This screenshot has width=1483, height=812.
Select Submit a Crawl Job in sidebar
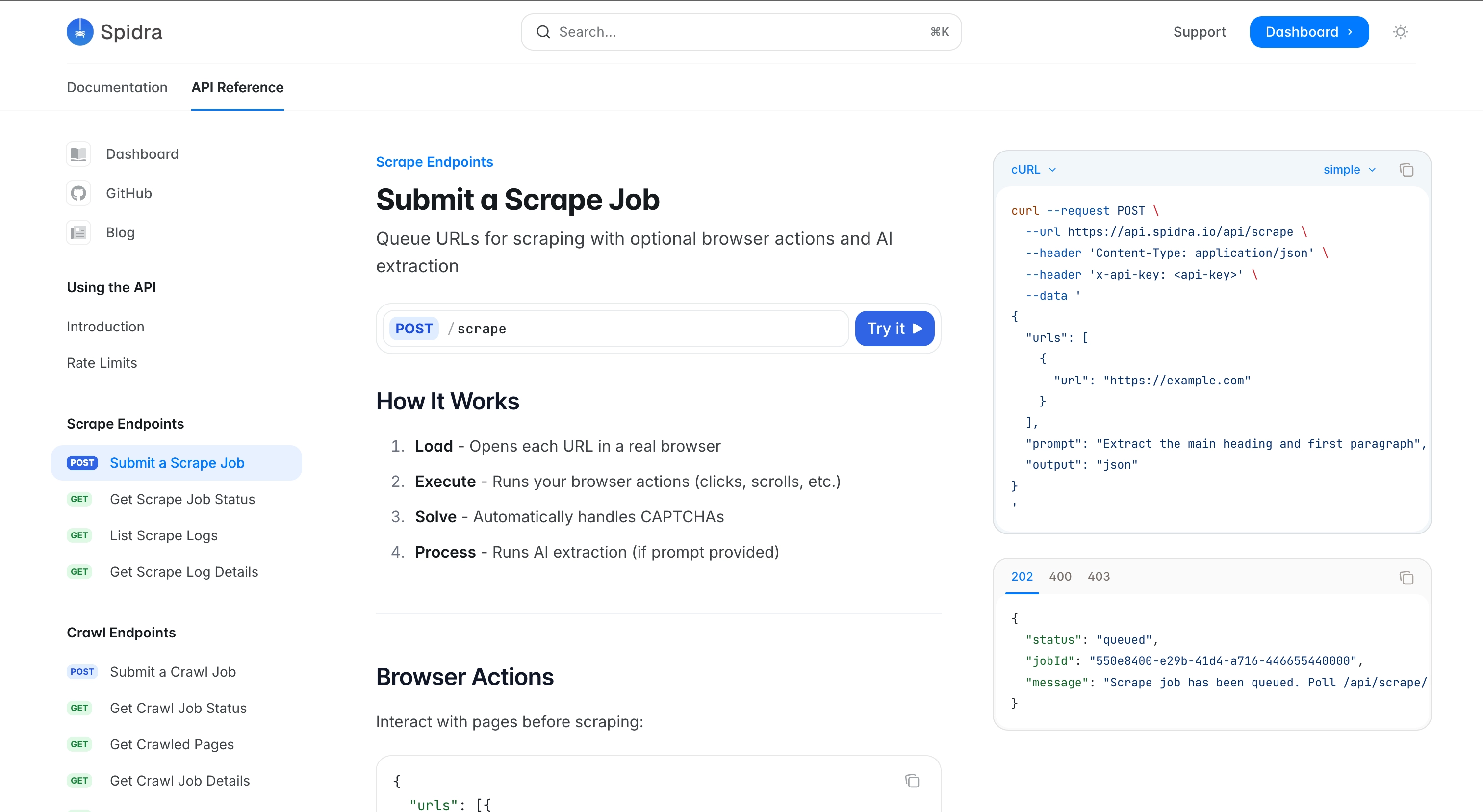[172, 672]
